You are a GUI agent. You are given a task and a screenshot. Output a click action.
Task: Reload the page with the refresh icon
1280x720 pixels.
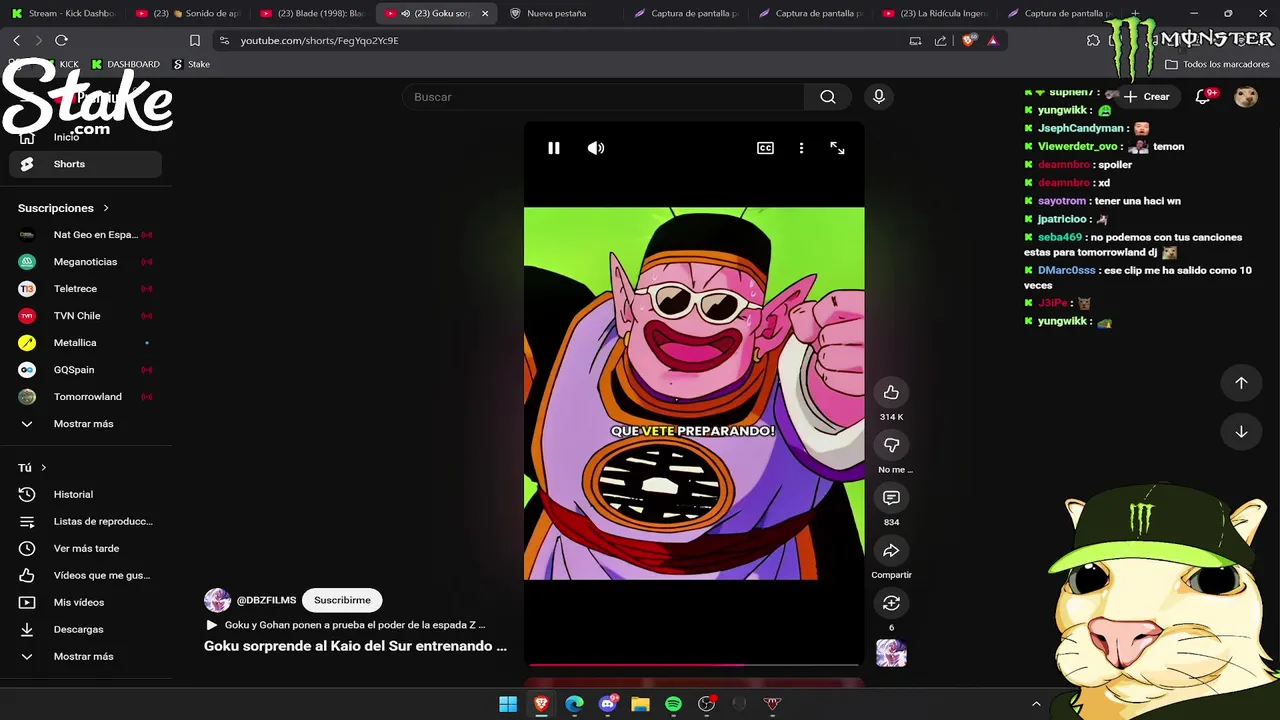click(61, 40)
